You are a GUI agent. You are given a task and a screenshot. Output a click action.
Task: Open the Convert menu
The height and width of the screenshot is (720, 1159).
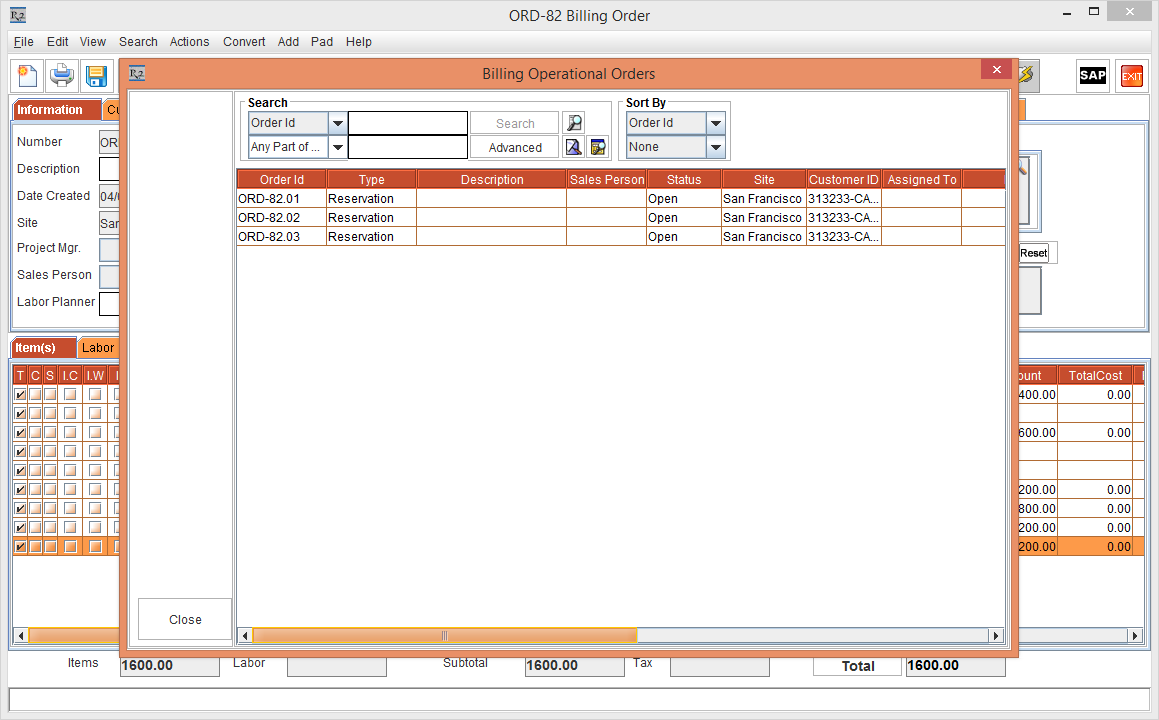pyautogui.click(x=244, y=42)
